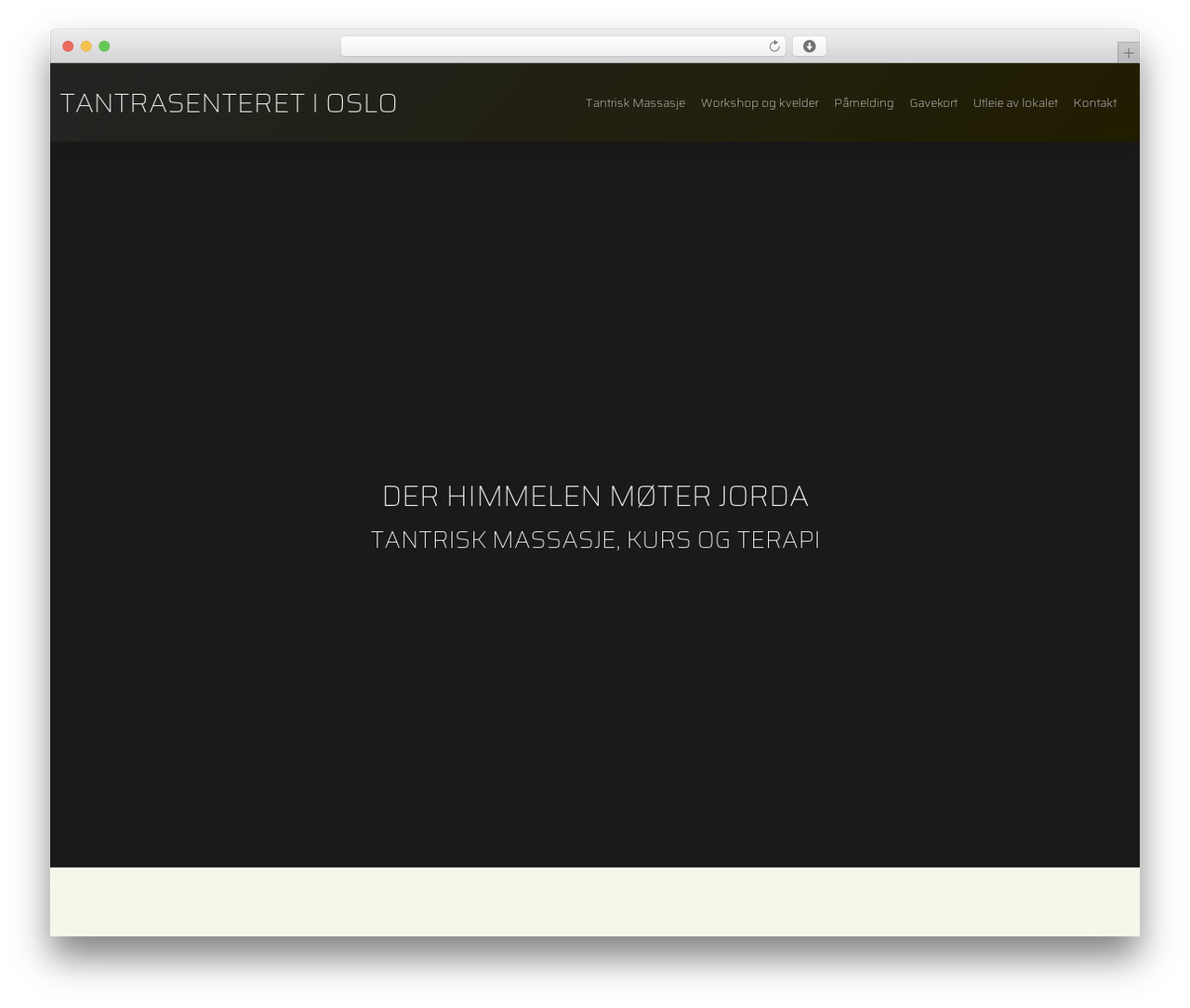Open the Tantrisk Massasje menu item
The image size is (1190, 1008).
click(x=635, y=103)
